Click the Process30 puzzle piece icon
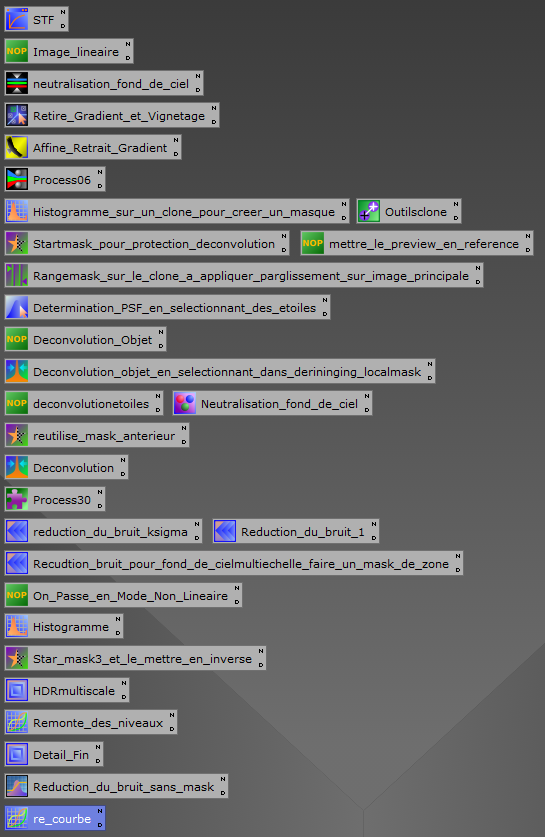 point(17,500)
